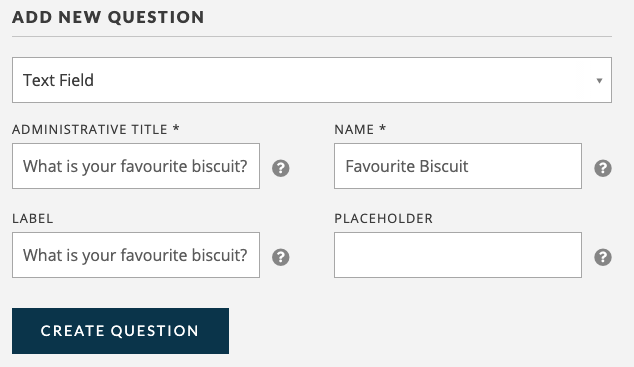Click the 'Favourite Biscuit' text in Name box

coord(407,166)
